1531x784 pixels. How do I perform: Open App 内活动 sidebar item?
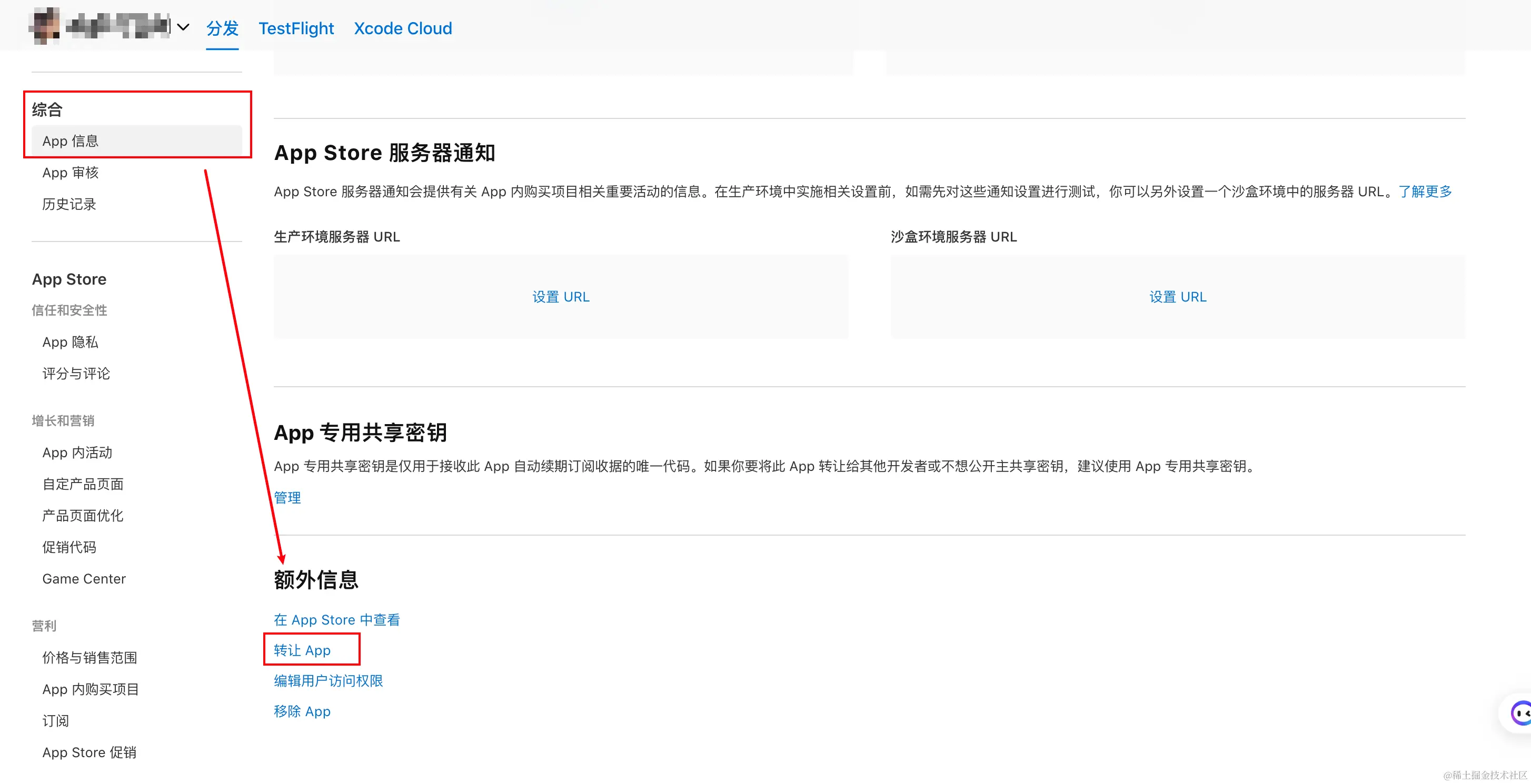[x=77, y=452]
